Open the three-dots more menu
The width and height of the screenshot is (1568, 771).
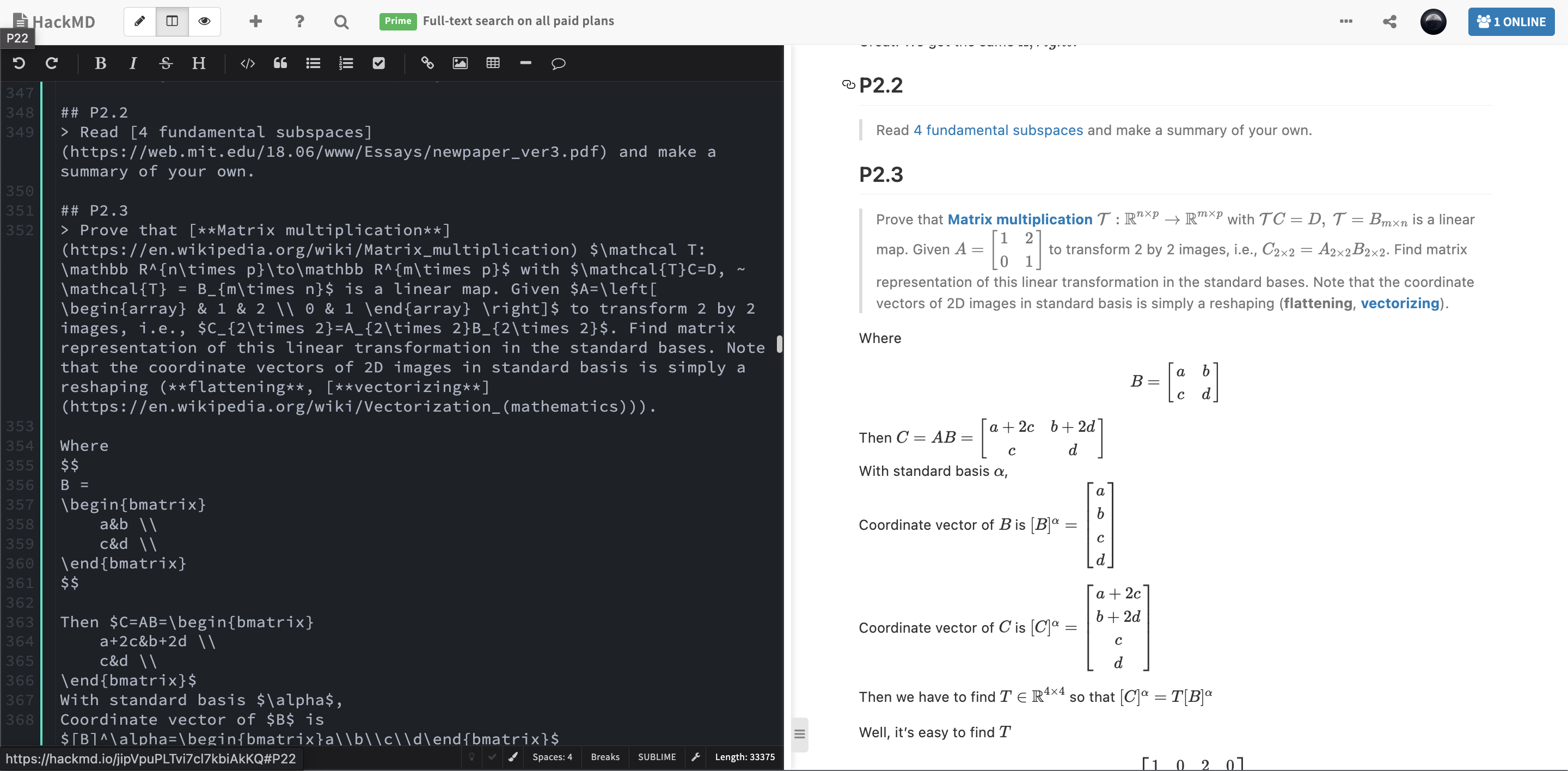[x=1346, y=21]
